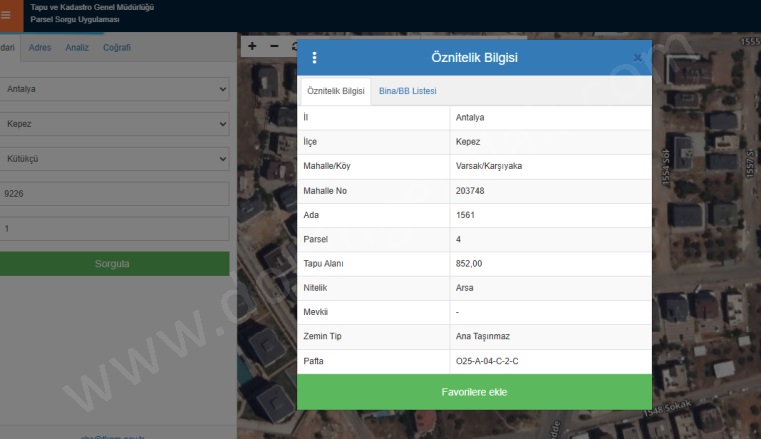The width and height of the screenshot is (761, 439).
Task: Open the dialog's three-dot options menu
Action: 314,58
